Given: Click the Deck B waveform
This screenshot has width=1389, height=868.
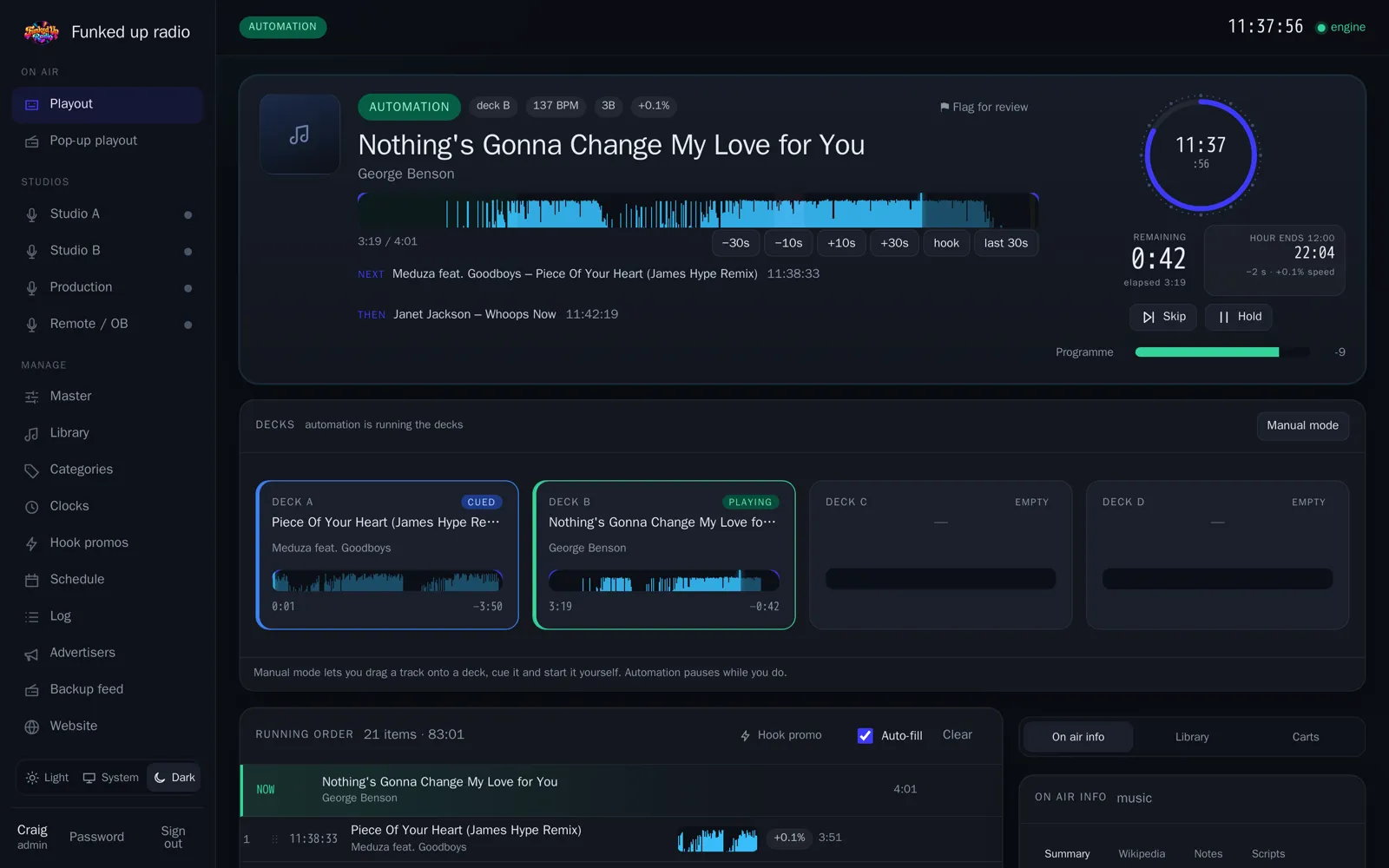Looking at the screenshot, I should tap(664, 581).
